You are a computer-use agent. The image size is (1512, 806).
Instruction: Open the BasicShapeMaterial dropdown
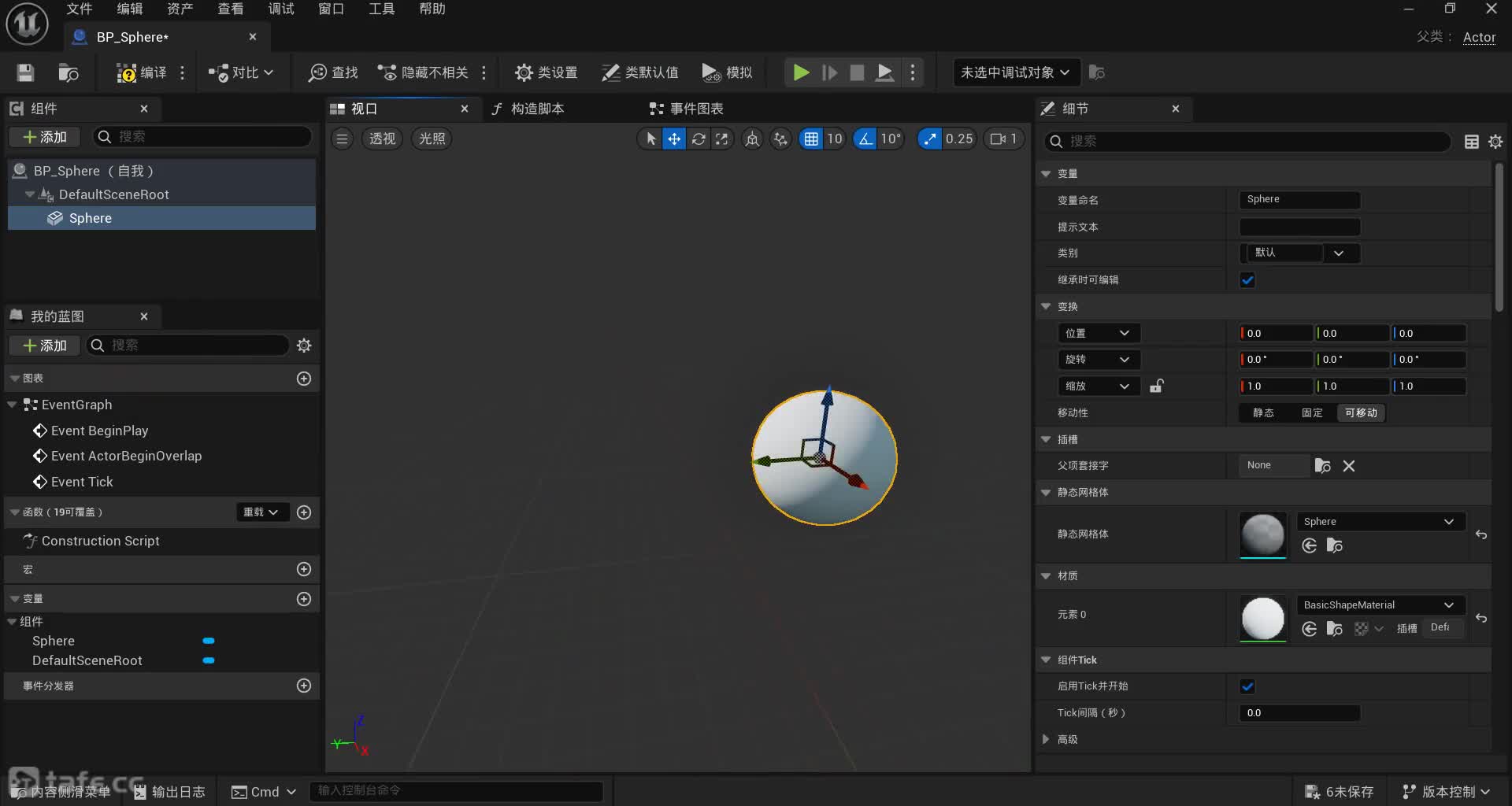coord(1380,605)
